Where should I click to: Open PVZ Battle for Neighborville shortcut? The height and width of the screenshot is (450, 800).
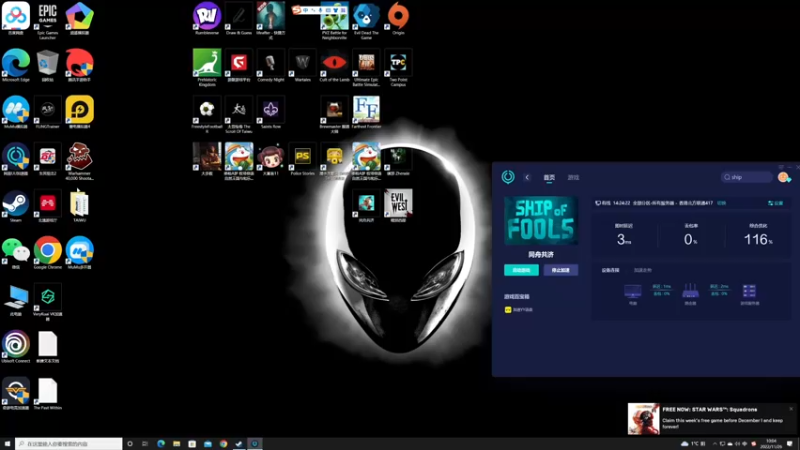(x=334, y=20)
